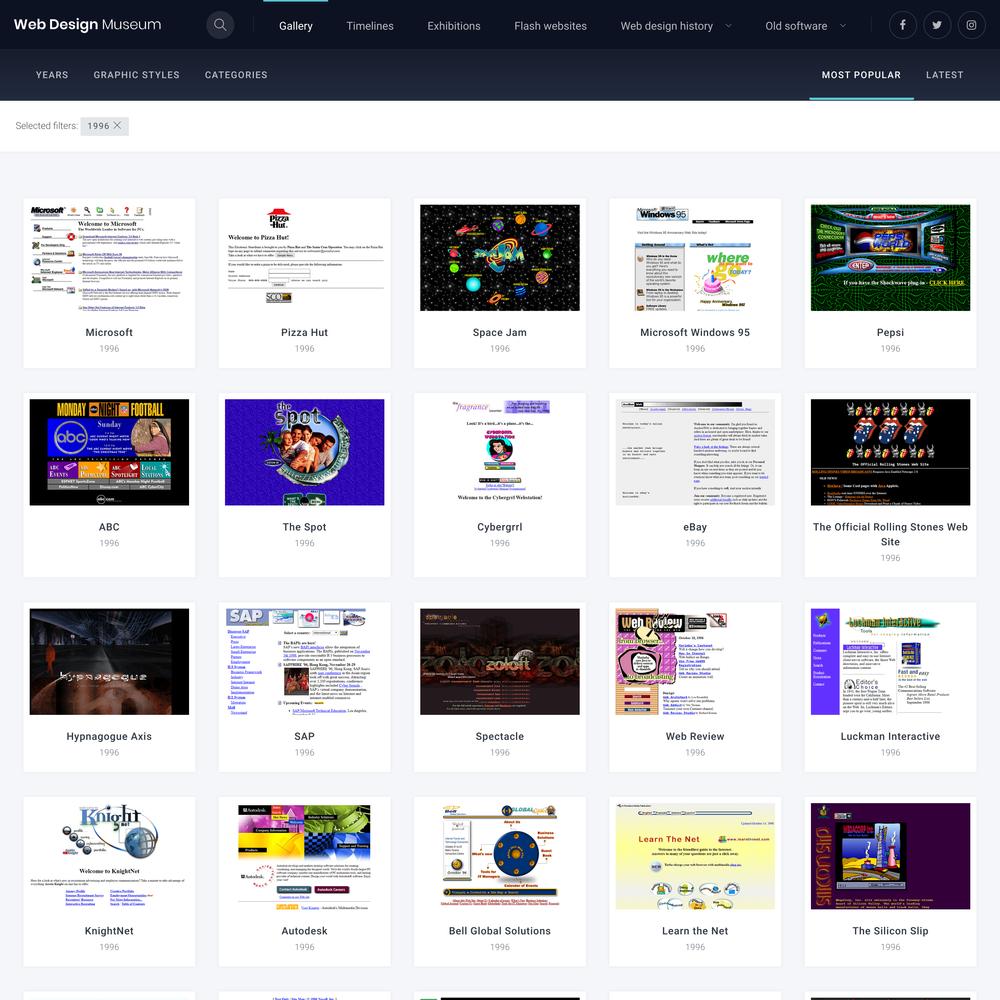Open the Exhibitions page
This screenshot has height=1000, width=1000.
(x=454, y=26)
